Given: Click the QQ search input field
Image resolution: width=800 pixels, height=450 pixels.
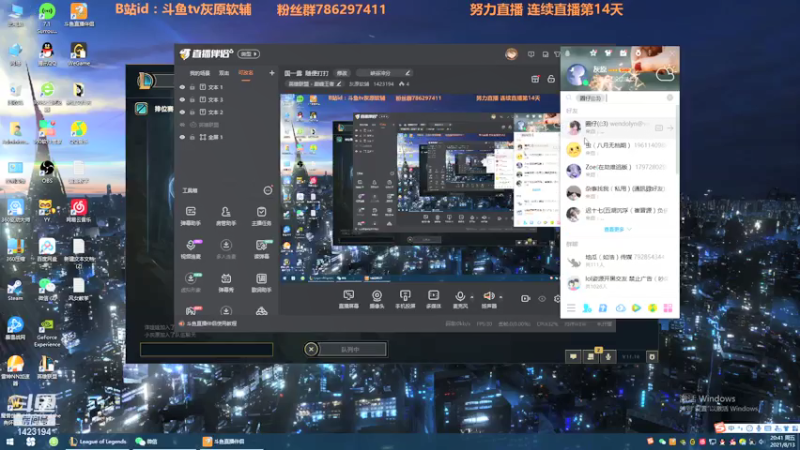Looking at the screenshot, I should 620,97.
